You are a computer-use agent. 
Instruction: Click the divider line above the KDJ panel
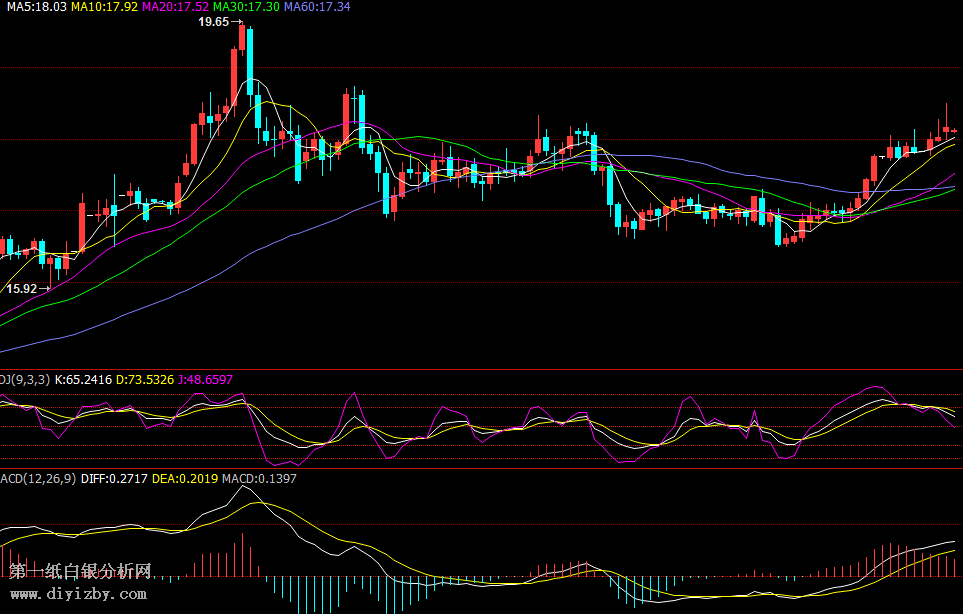point(481,370)
